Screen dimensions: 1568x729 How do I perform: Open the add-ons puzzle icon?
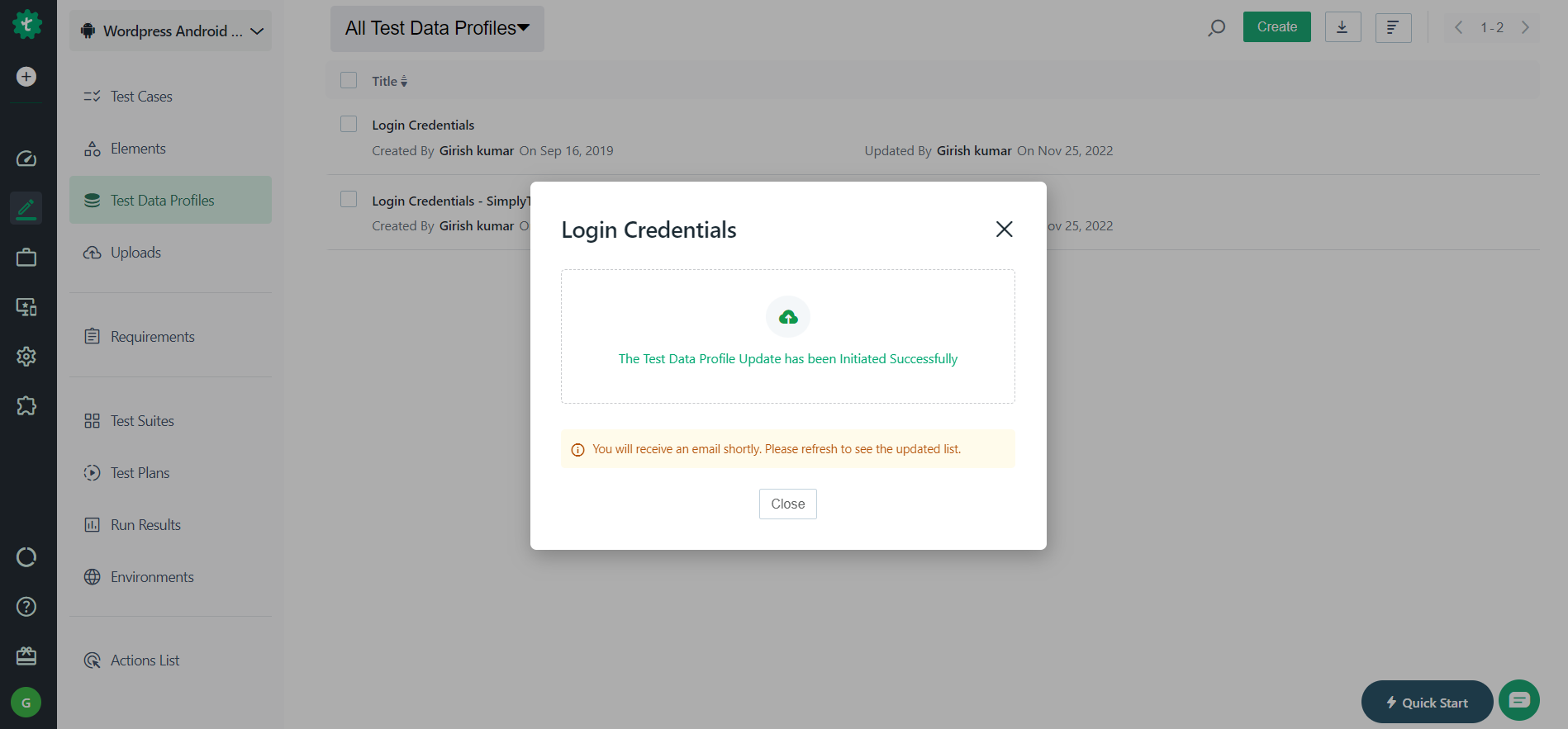(x=26, y=406)
